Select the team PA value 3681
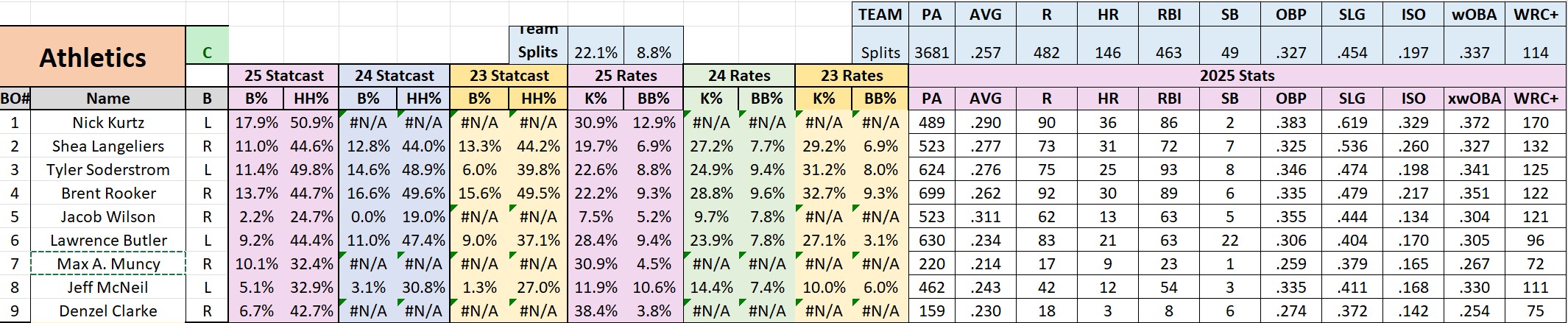1568x323 pixels. [931, 52]
